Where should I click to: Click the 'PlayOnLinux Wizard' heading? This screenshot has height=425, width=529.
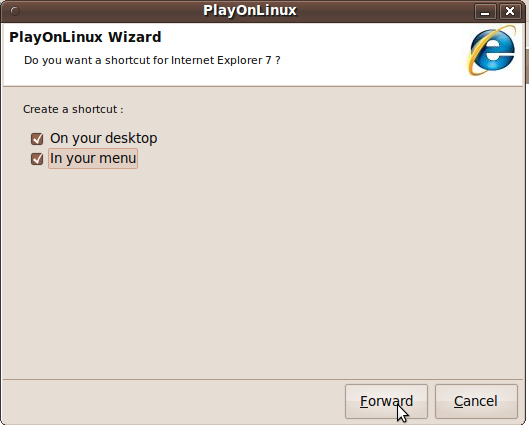(x=85, y=37)
